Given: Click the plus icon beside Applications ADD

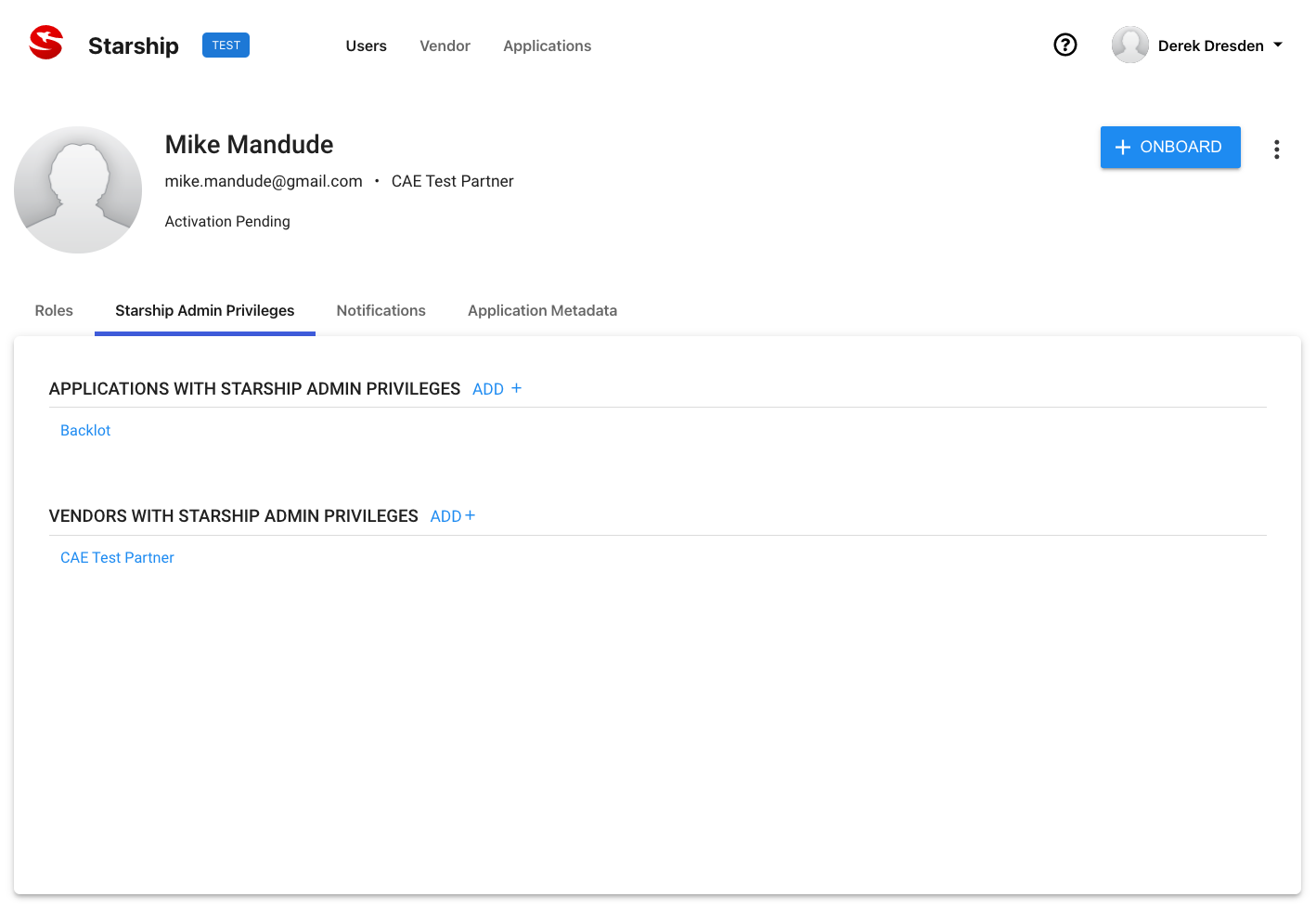Looking at the screenshot, I should (517, 388).
